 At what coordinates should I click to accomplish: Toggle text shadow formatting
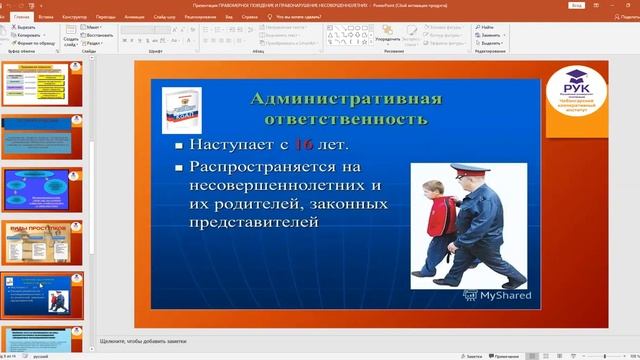(147, 41)
